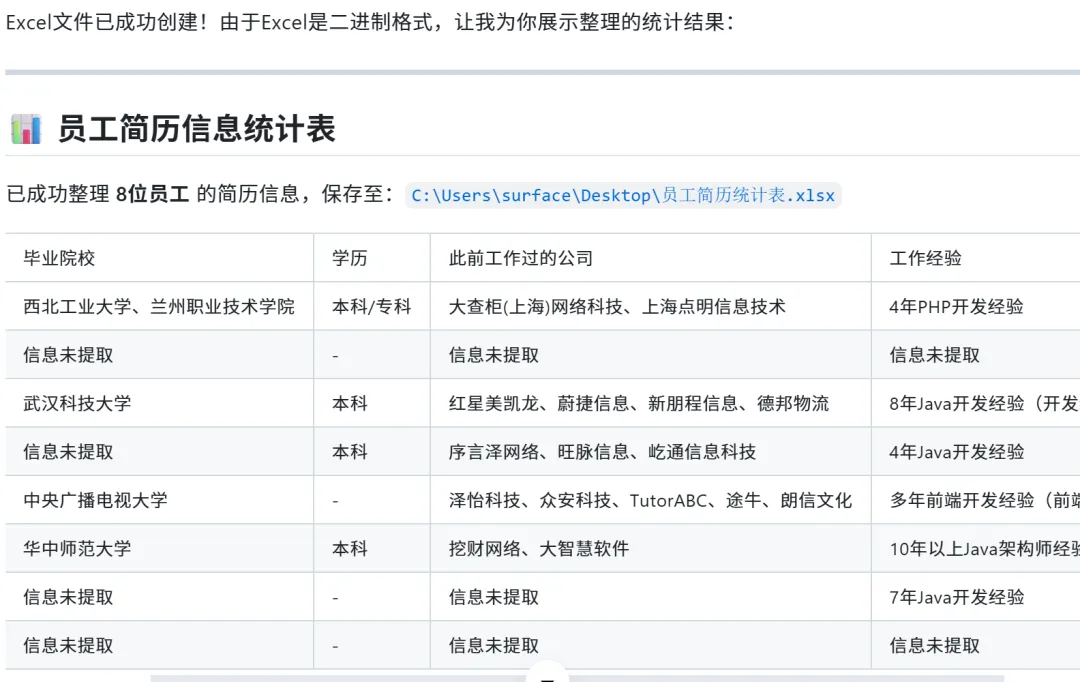Select cell 西北工业大学、兰州职业技术学院
The height and width of the screenshot is (682, 1080).
[x=159, y=307]
